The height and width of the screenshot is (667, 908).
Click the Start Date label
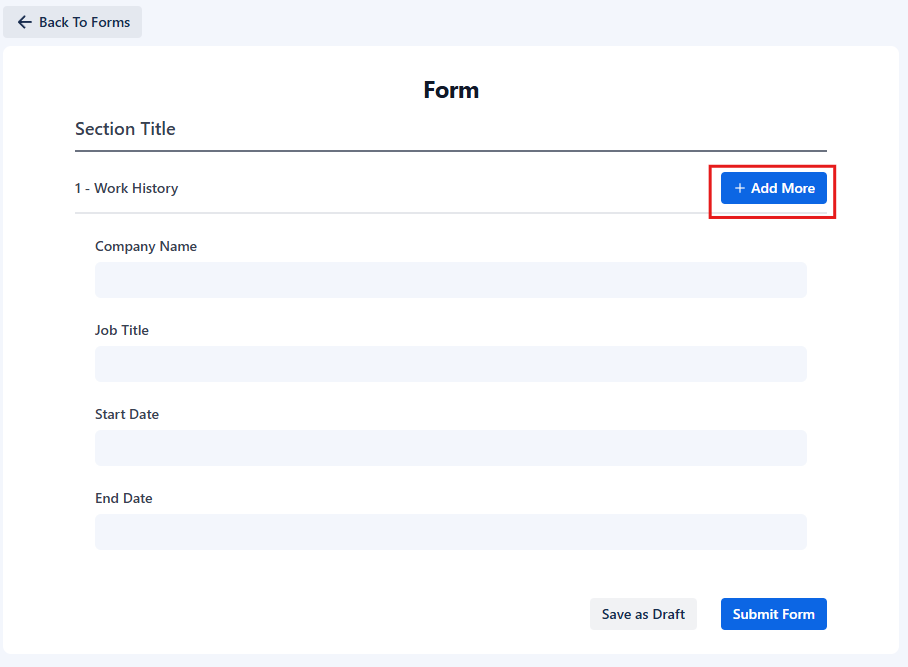[x=127, y=414]
